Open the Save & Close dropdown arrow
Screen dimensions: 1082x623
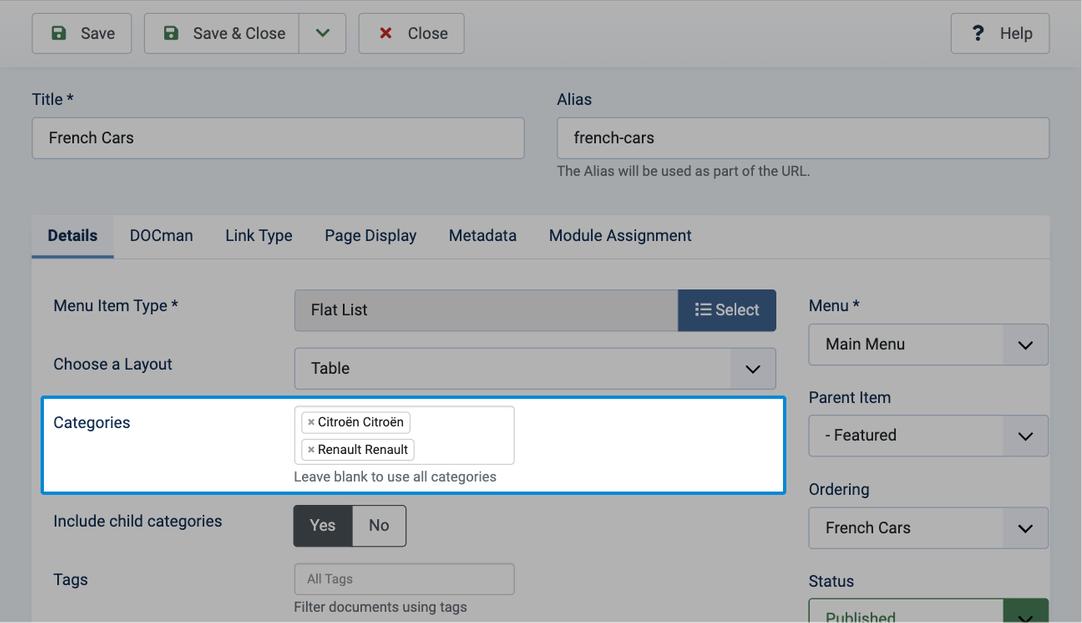(x=322, y=33)
